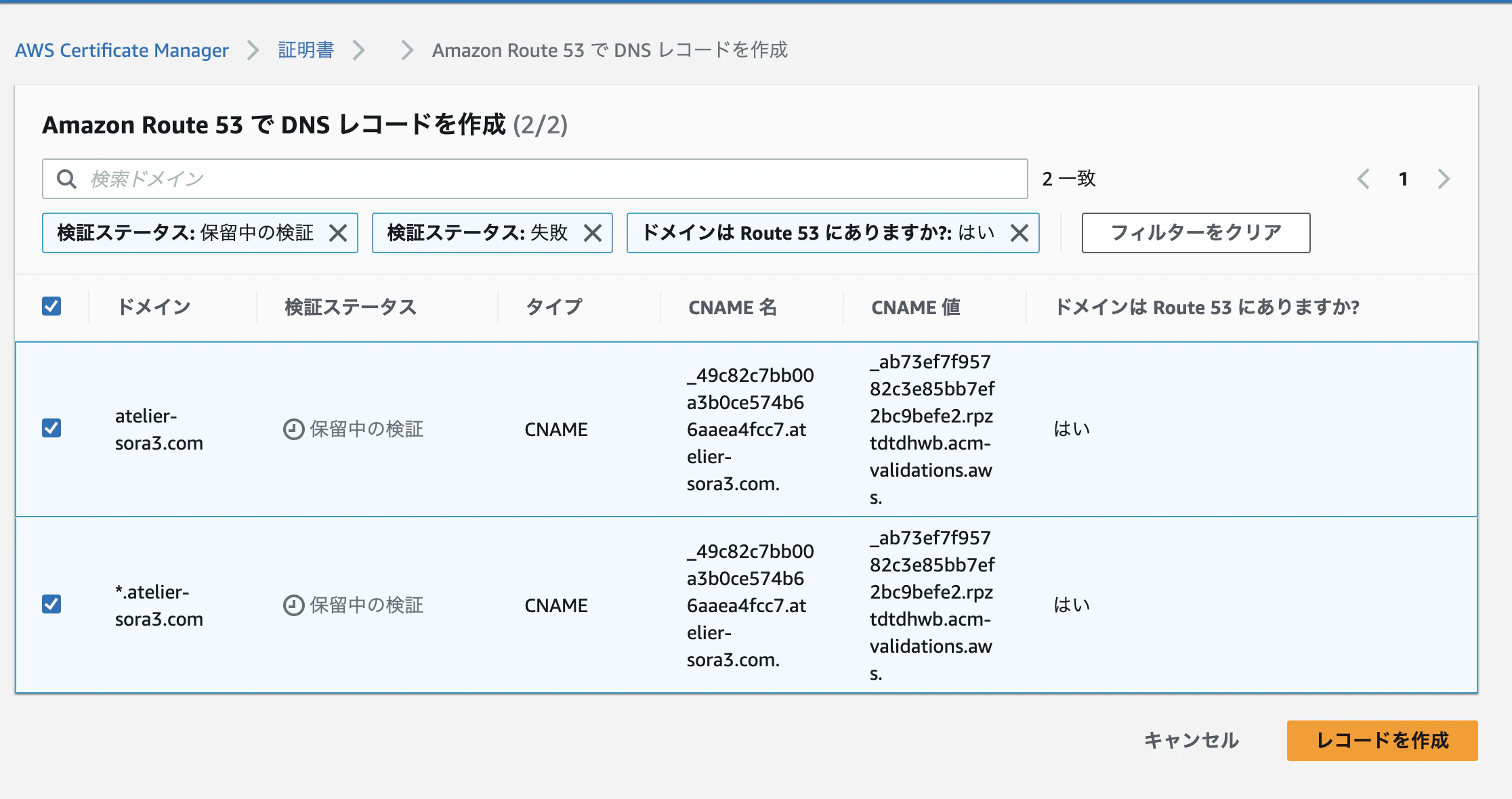The image size is (1512, 799).
Task: Go to next page arrow
Action: coord(1444,179)
